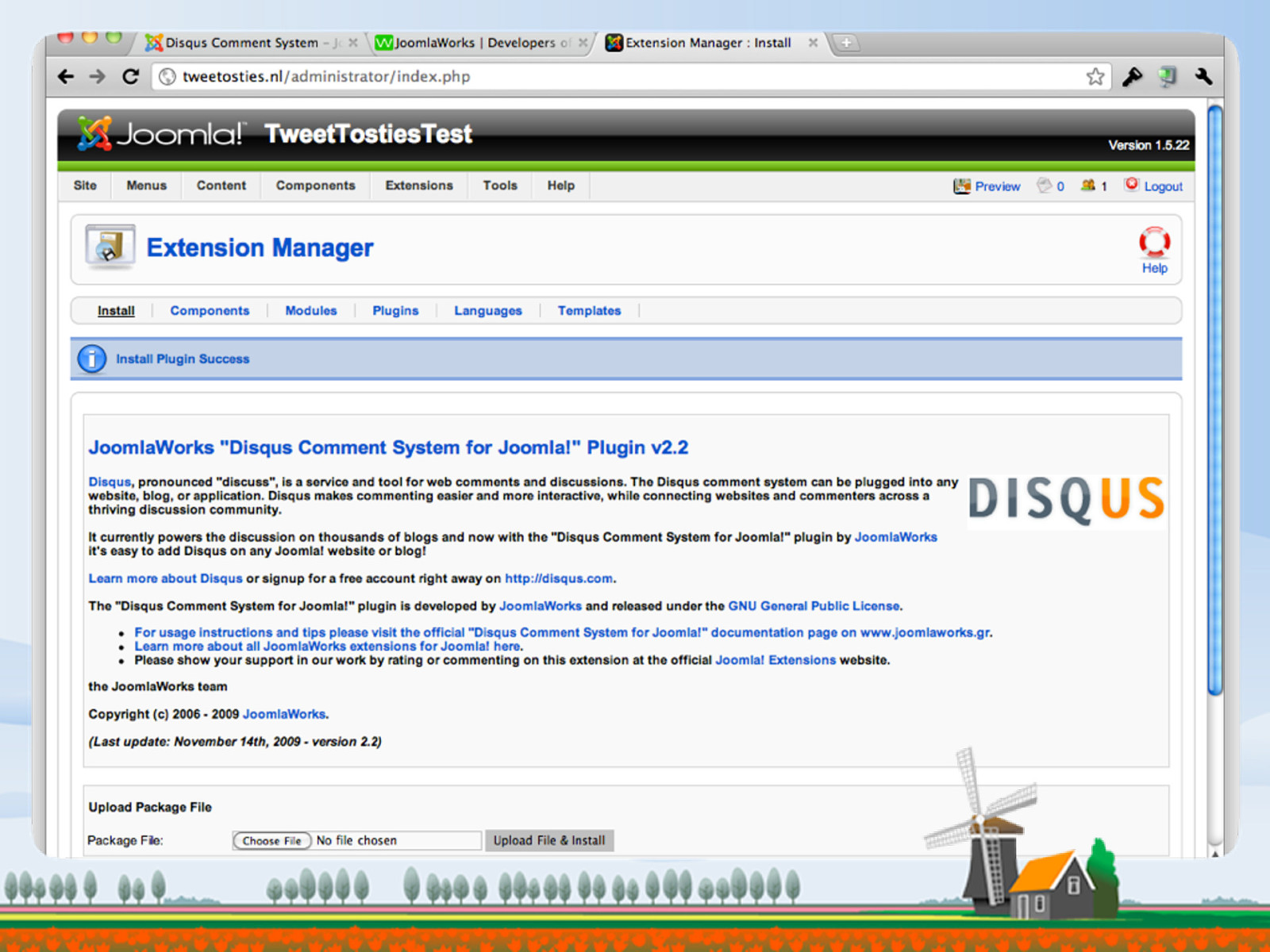Screen dimensions: 1270x952
Task: Click the browser forward arrow
Action: (98, 76)
